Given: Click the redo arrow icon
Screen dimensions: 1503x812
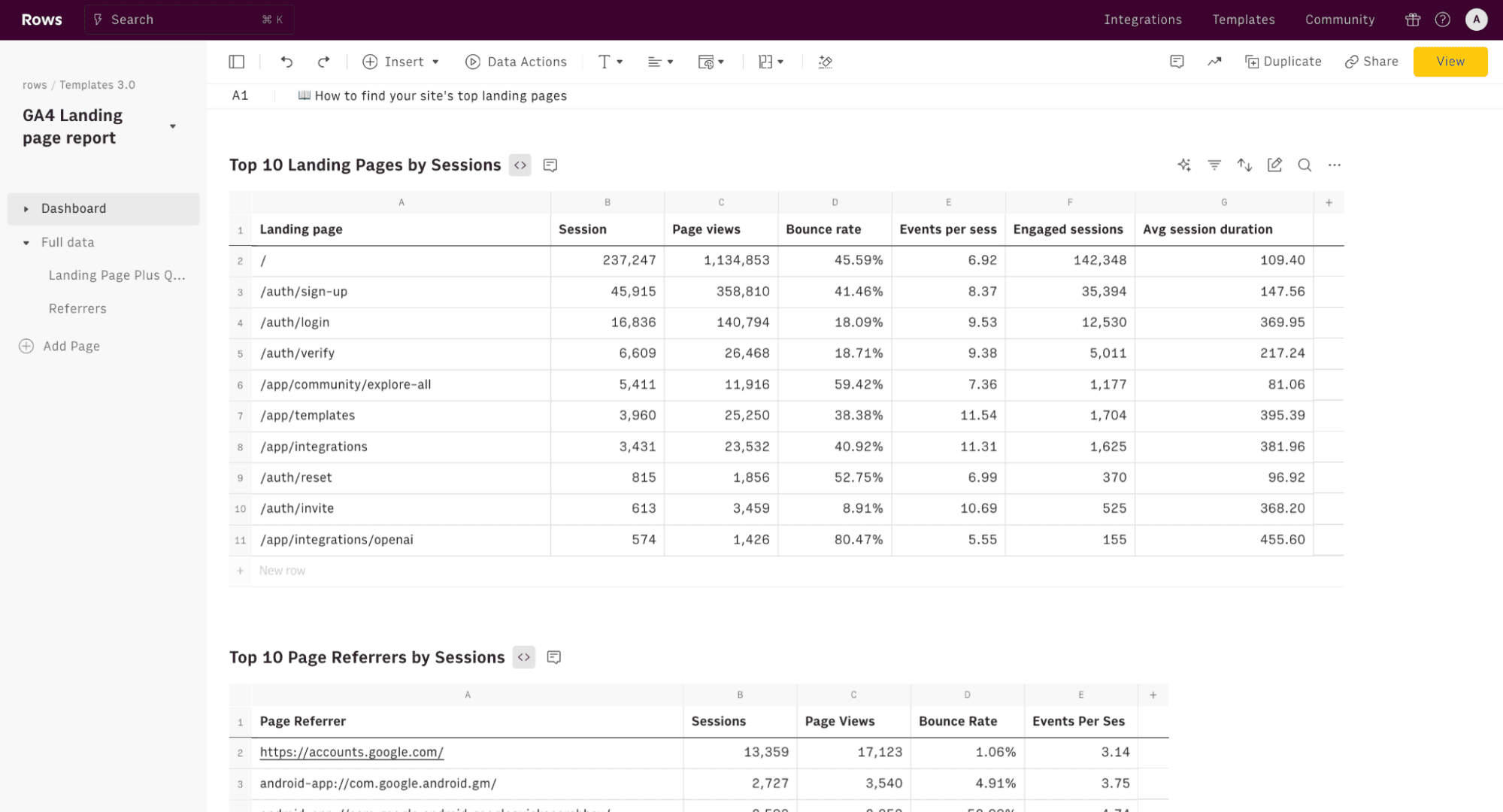Looking at the screenshot, I should pos(323,62).
